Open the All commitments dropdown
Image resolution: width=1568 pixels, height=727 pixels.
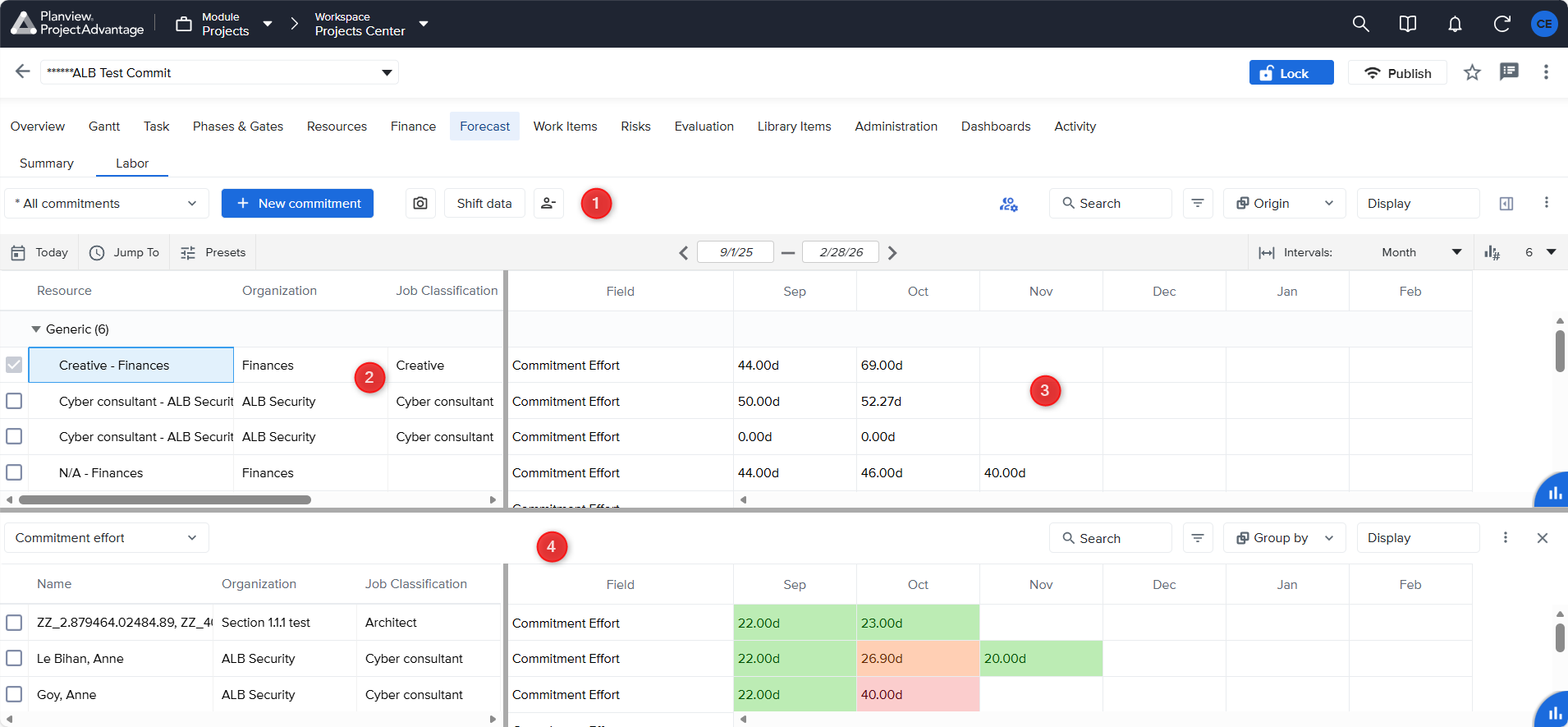[107, 203]
